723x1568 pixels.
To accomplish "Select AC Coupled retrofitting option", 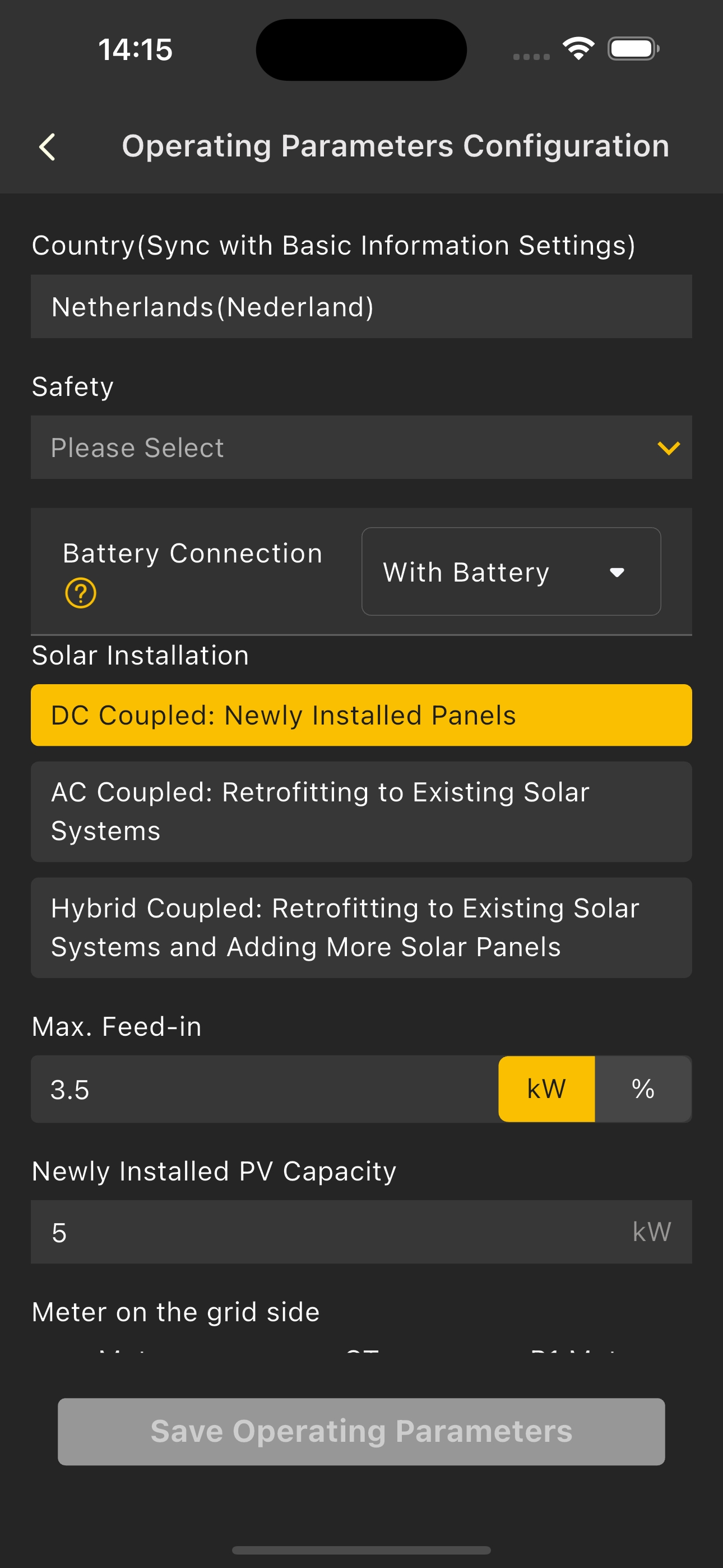I will 361,811.
